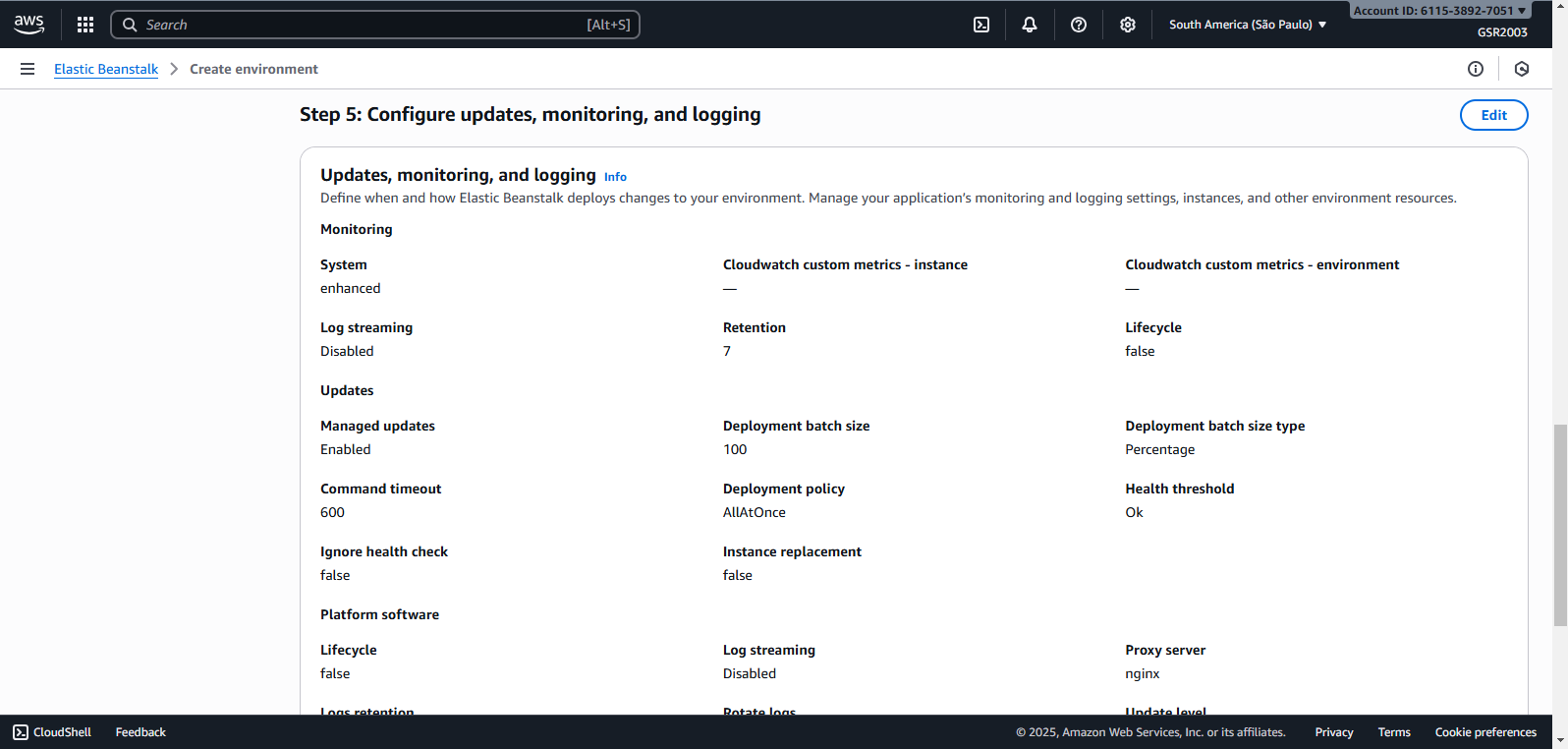Click the AWS logo home icon

(x=29, y=25)
